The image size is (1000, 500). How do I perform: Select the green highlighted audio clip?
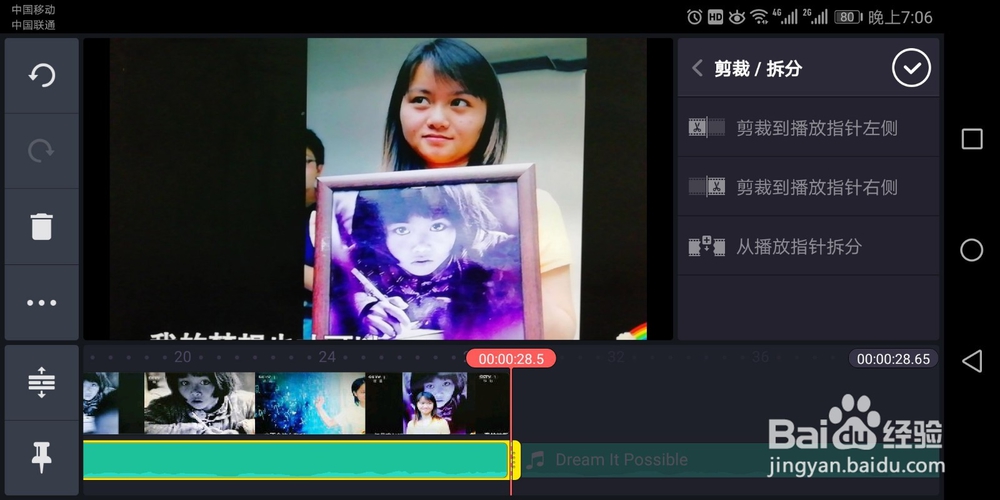pos(296,460)
